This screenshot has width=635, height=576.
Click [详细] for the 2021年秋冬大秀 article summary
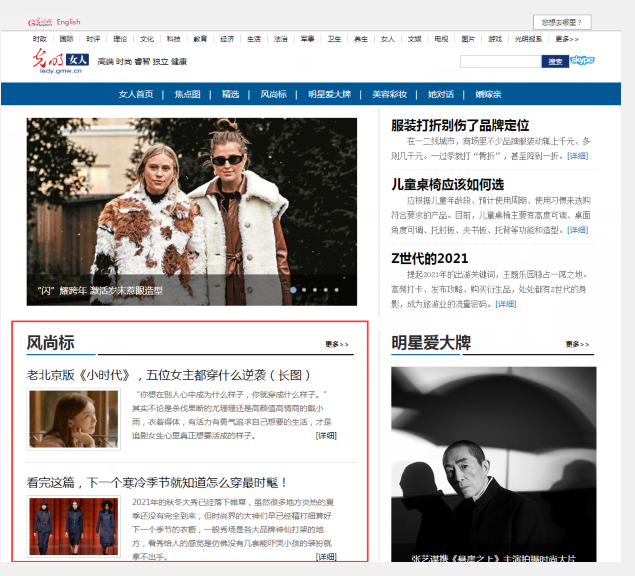(326, 557)
